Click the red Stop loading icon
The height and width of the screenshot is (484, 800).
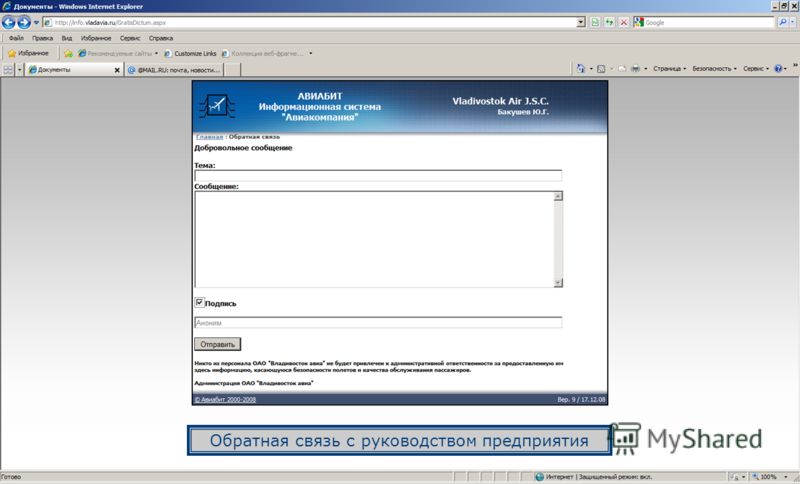pyautogui.click(x=623, y=22)
